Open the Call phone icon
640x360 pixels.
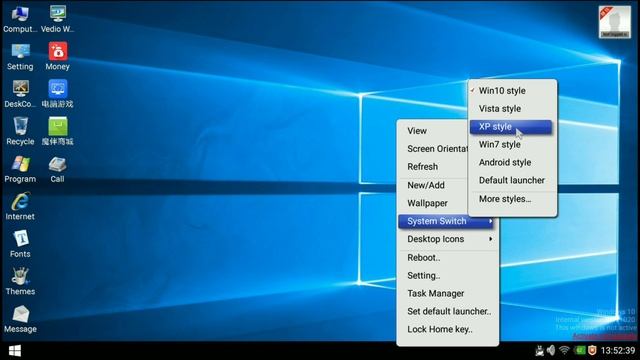tap(58, 169)
